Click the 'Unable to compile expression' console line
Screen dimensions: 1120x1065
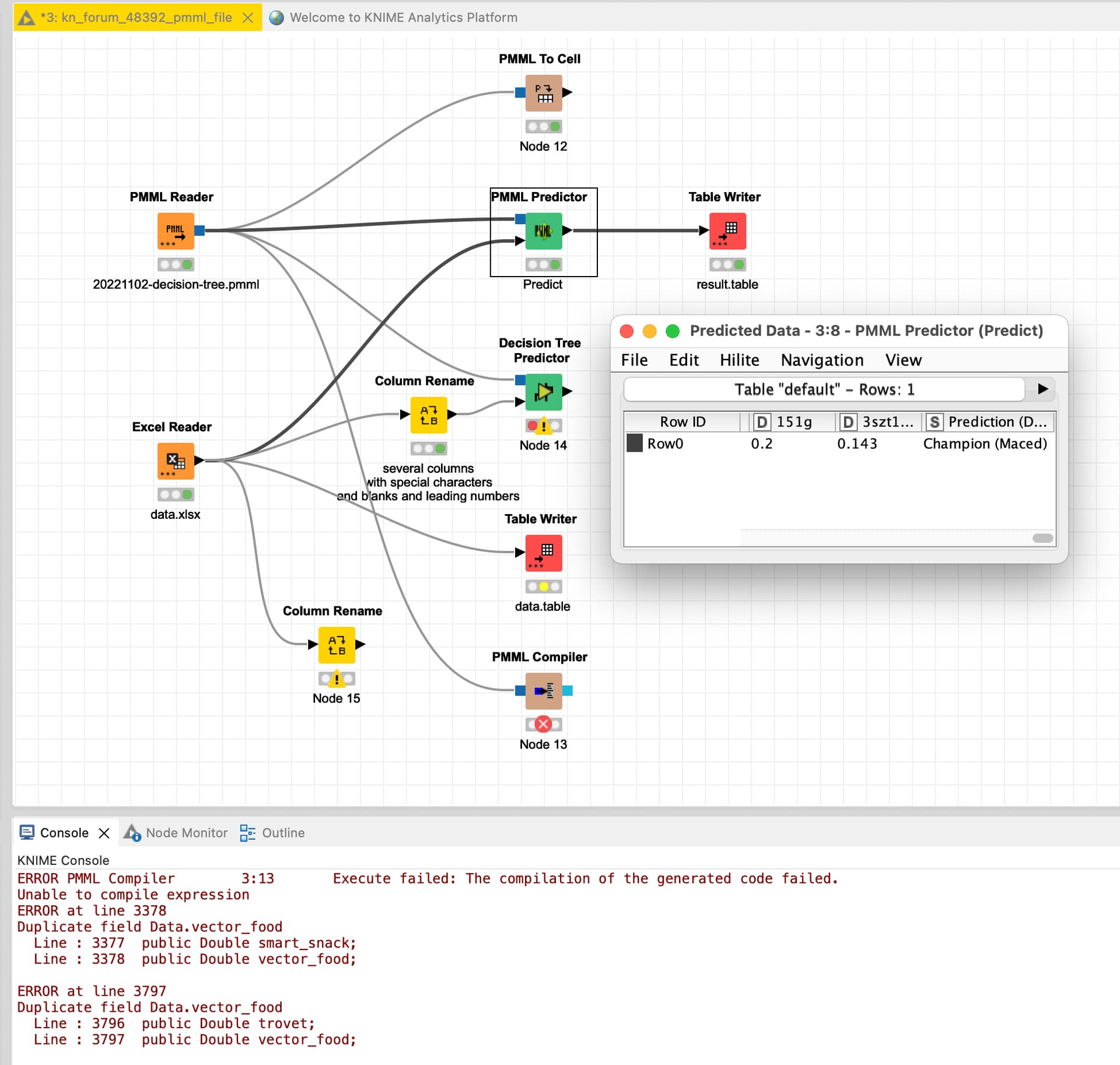(133, 895)
